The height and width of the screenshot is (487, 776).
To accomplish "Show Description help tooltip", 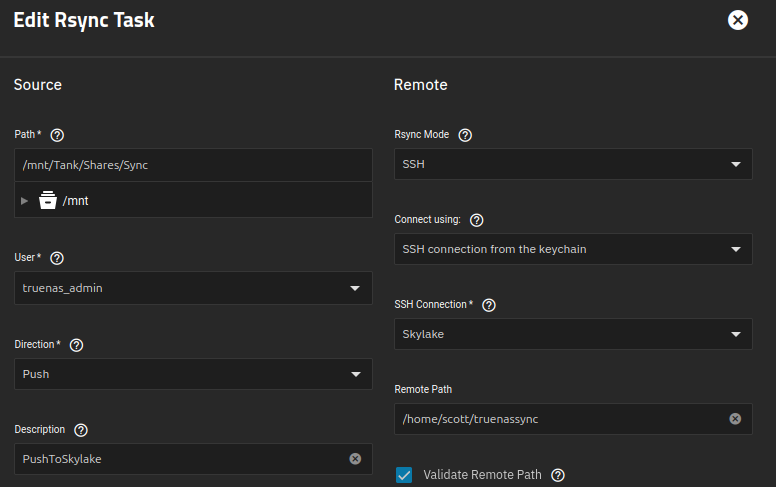I will point(81,430).
